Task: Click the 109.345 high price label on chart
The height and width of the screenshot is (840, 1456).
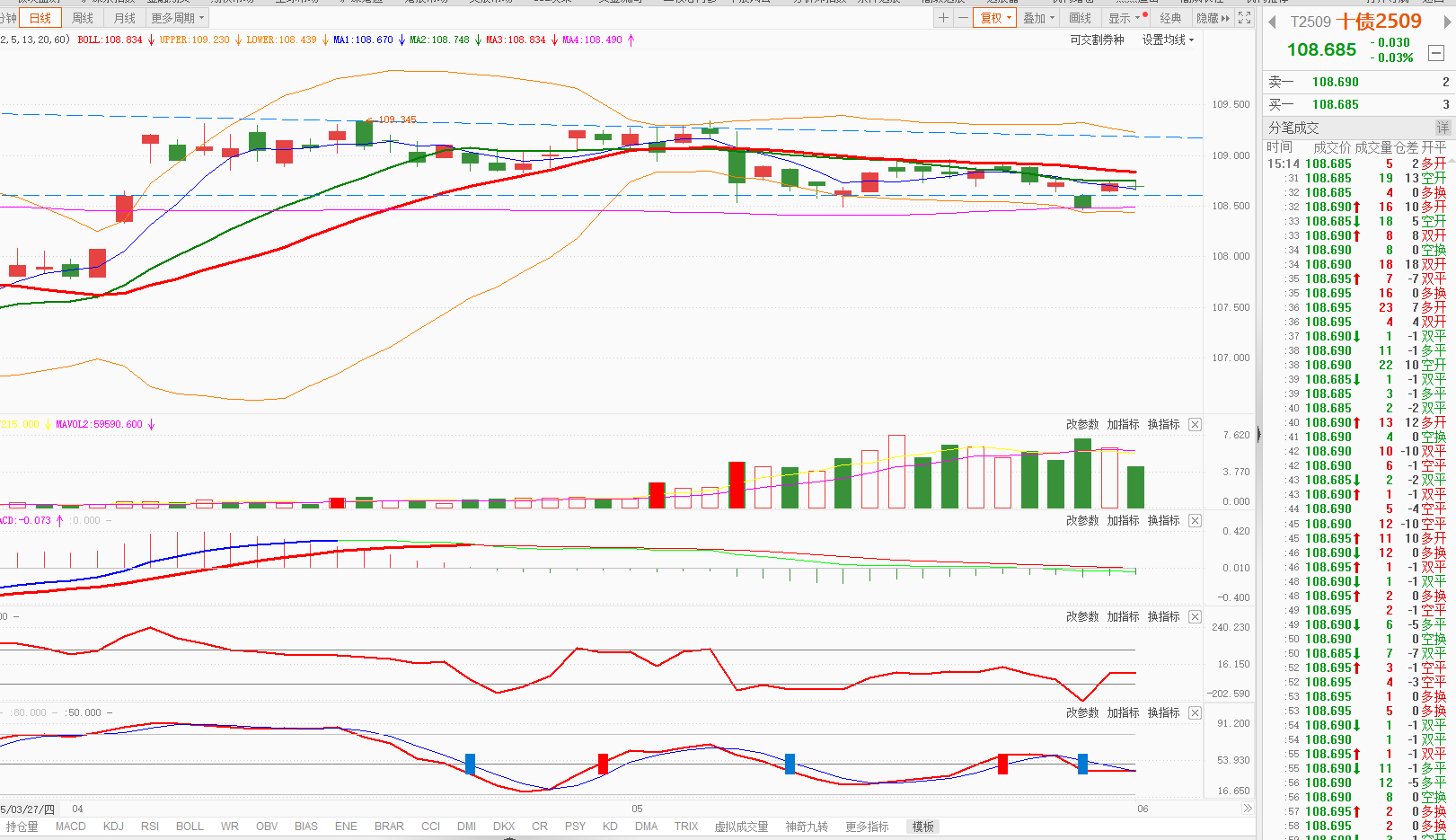Action: (x=397, y=119)
